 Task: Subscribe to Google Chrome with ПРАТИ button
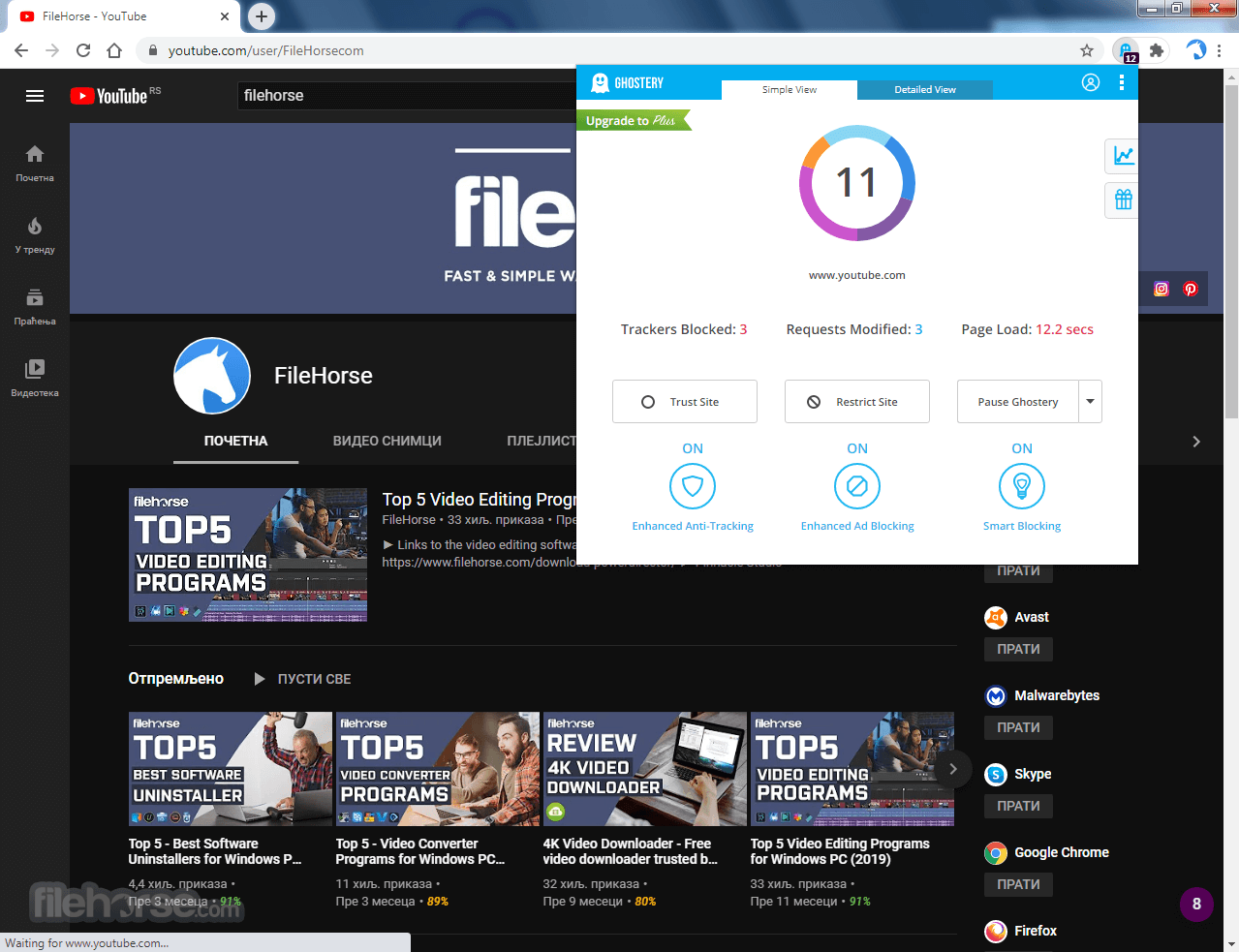tap(1018, 884)
